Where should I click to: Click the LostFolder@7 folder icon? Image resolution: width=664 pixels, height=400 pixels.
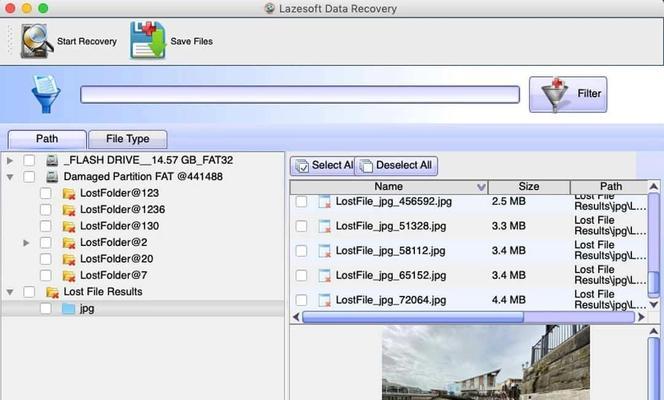(x=69, y=276)
